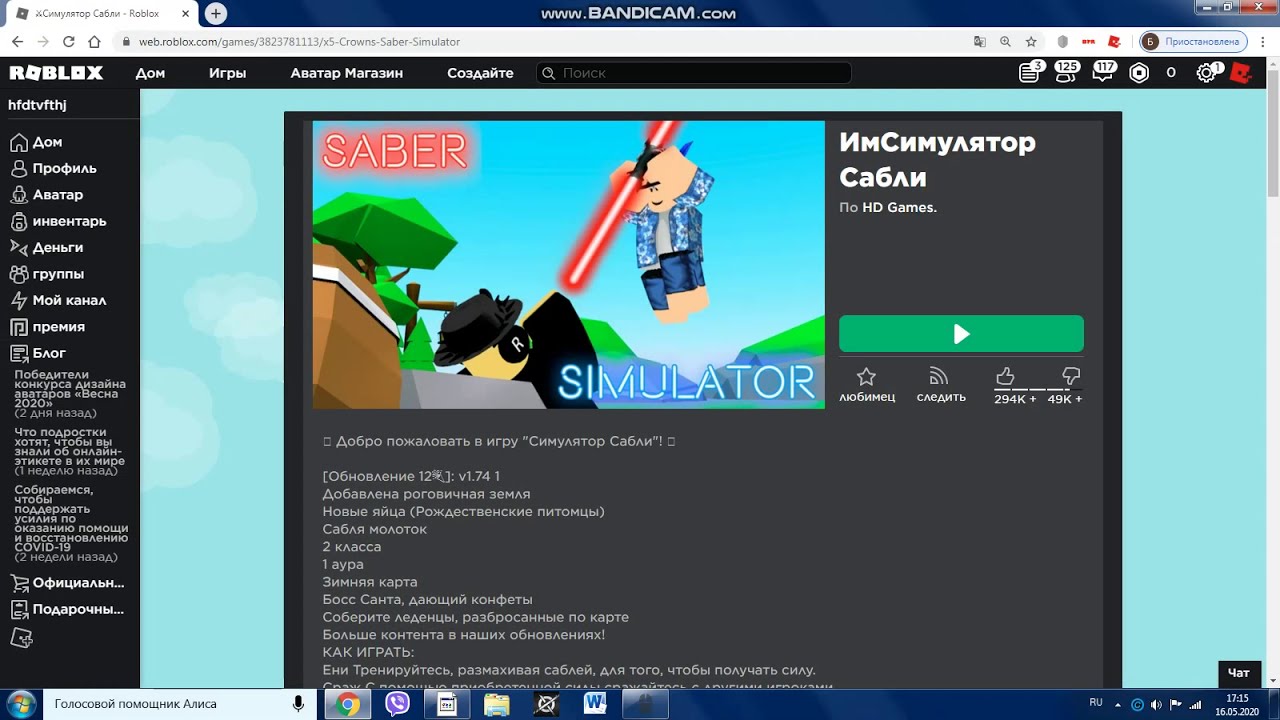Open the Robux balance icon
Image resolution: width=1280 pixels, height=720 pixels.
pyautogui.click(x=1139, y=72)
